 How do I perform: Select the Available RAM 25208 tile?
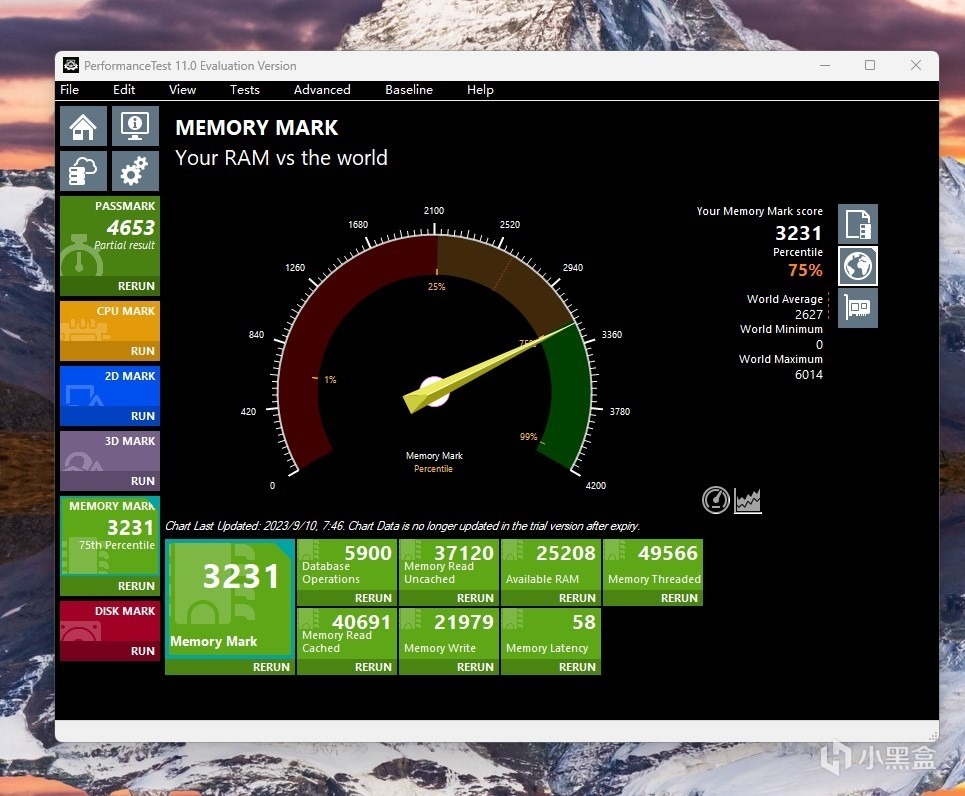(x=551, y=565)
